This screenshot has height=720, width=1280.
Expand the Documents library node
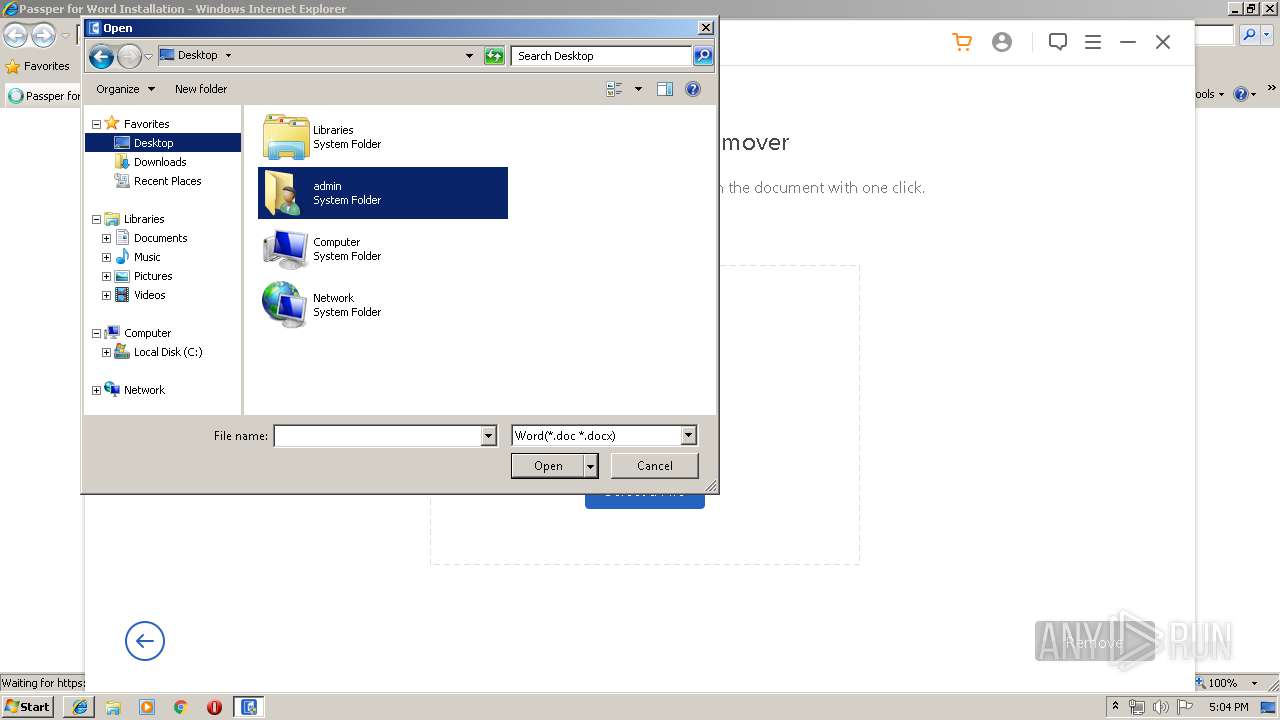[106, 238]
